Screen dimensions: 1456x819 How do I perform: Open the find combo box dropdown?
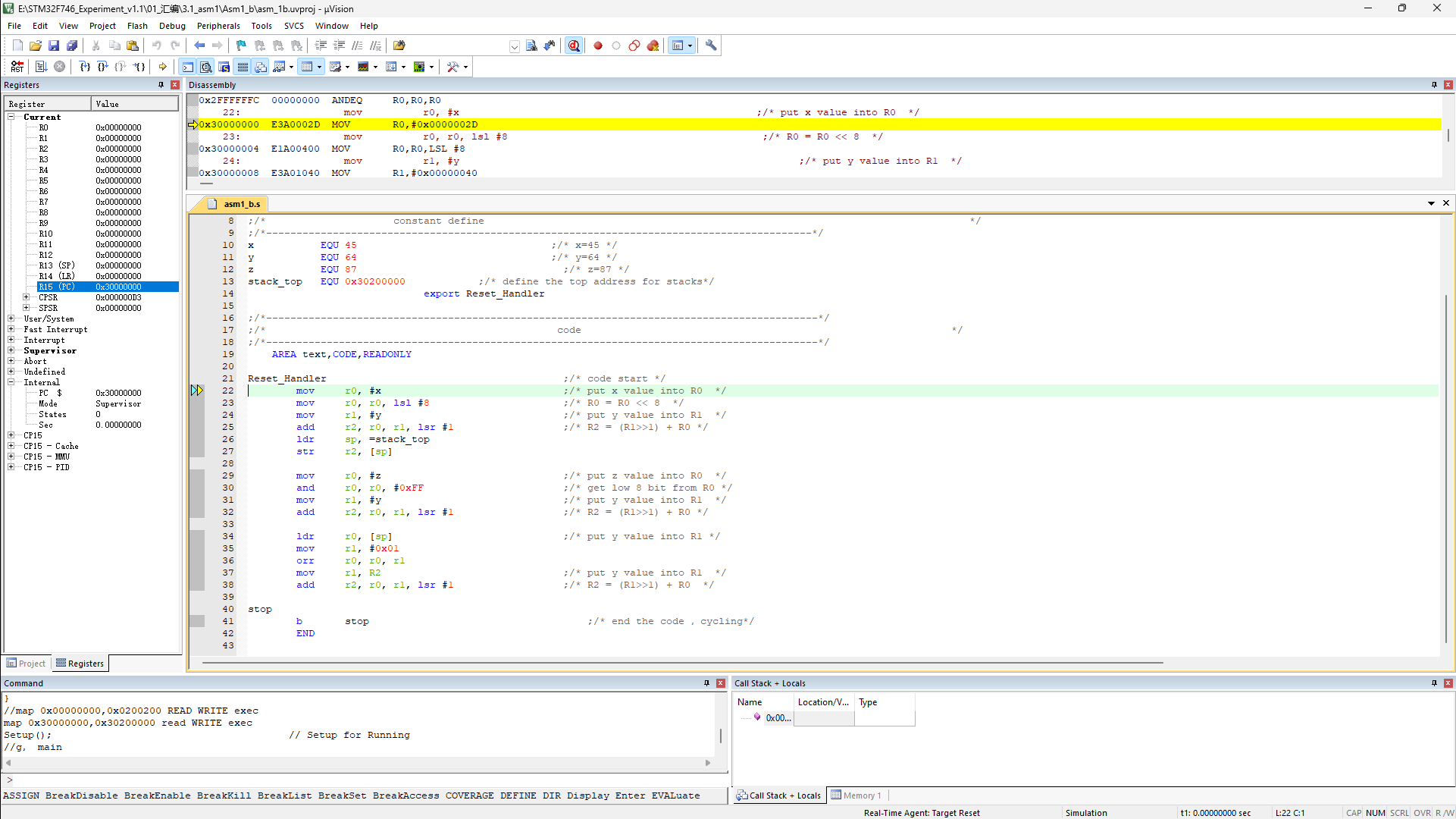(515, 46)
